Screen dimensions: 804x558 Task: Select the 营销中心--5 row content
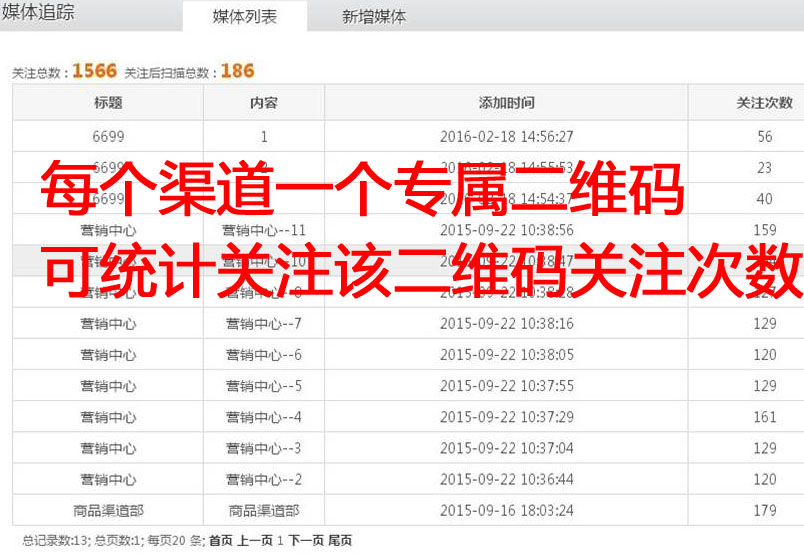pos(264,386)
